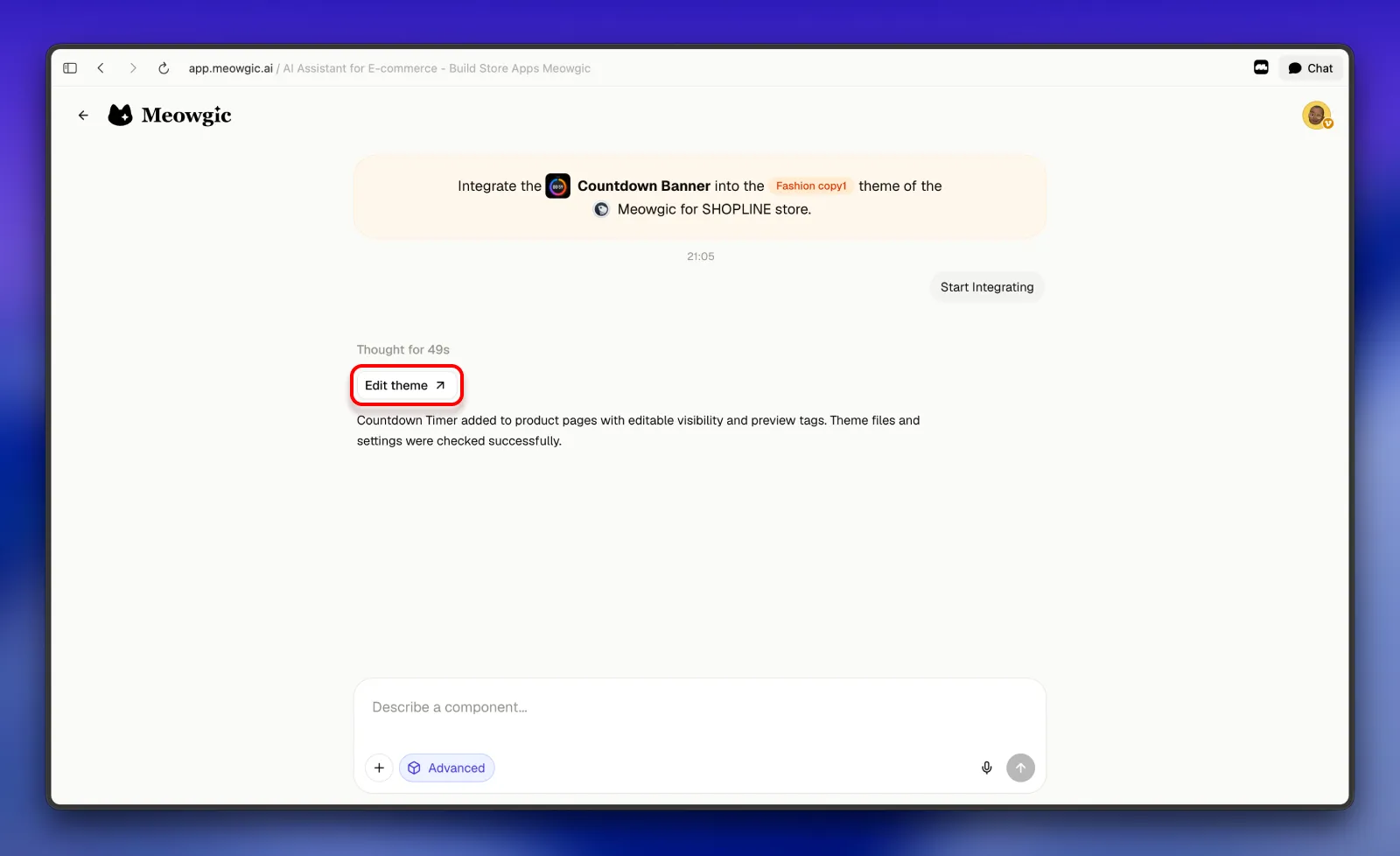Go forward using browser forward arrow
This screenshot has width=1400, height=856.
tap(133, 68)
